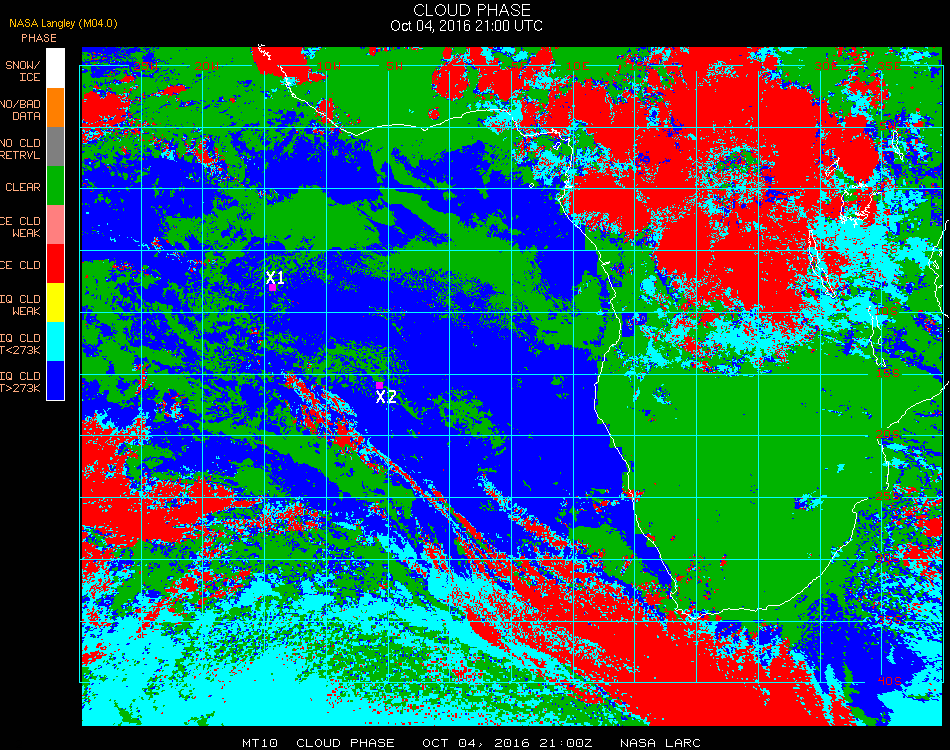The height and width of the screenshot is (750, 950).
Task: Click the 5S latitude label
Action: coord(889,250)
